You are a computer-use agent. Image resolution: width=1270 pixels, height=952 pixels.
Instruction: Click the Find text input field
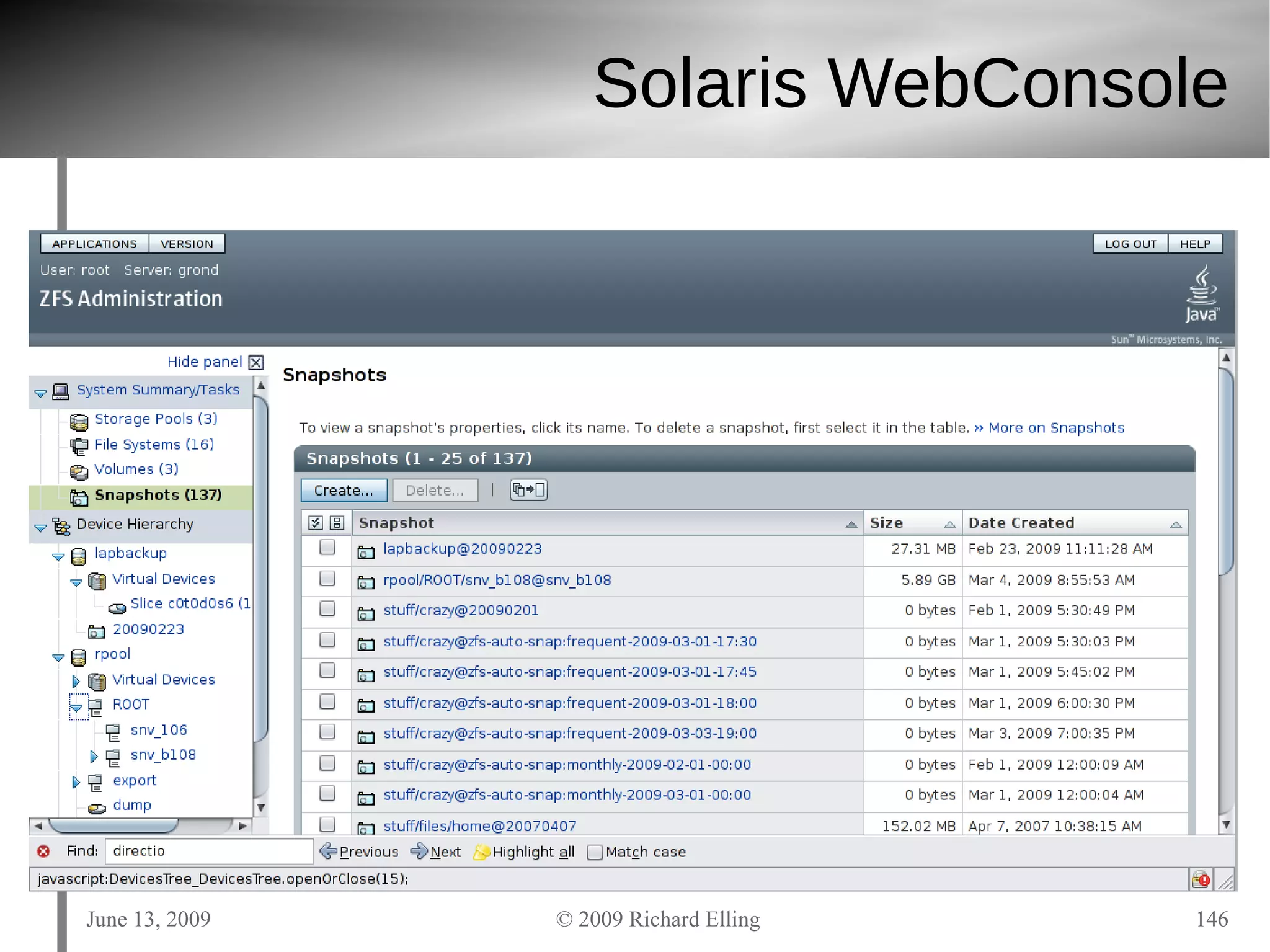(x=209, y=851)
